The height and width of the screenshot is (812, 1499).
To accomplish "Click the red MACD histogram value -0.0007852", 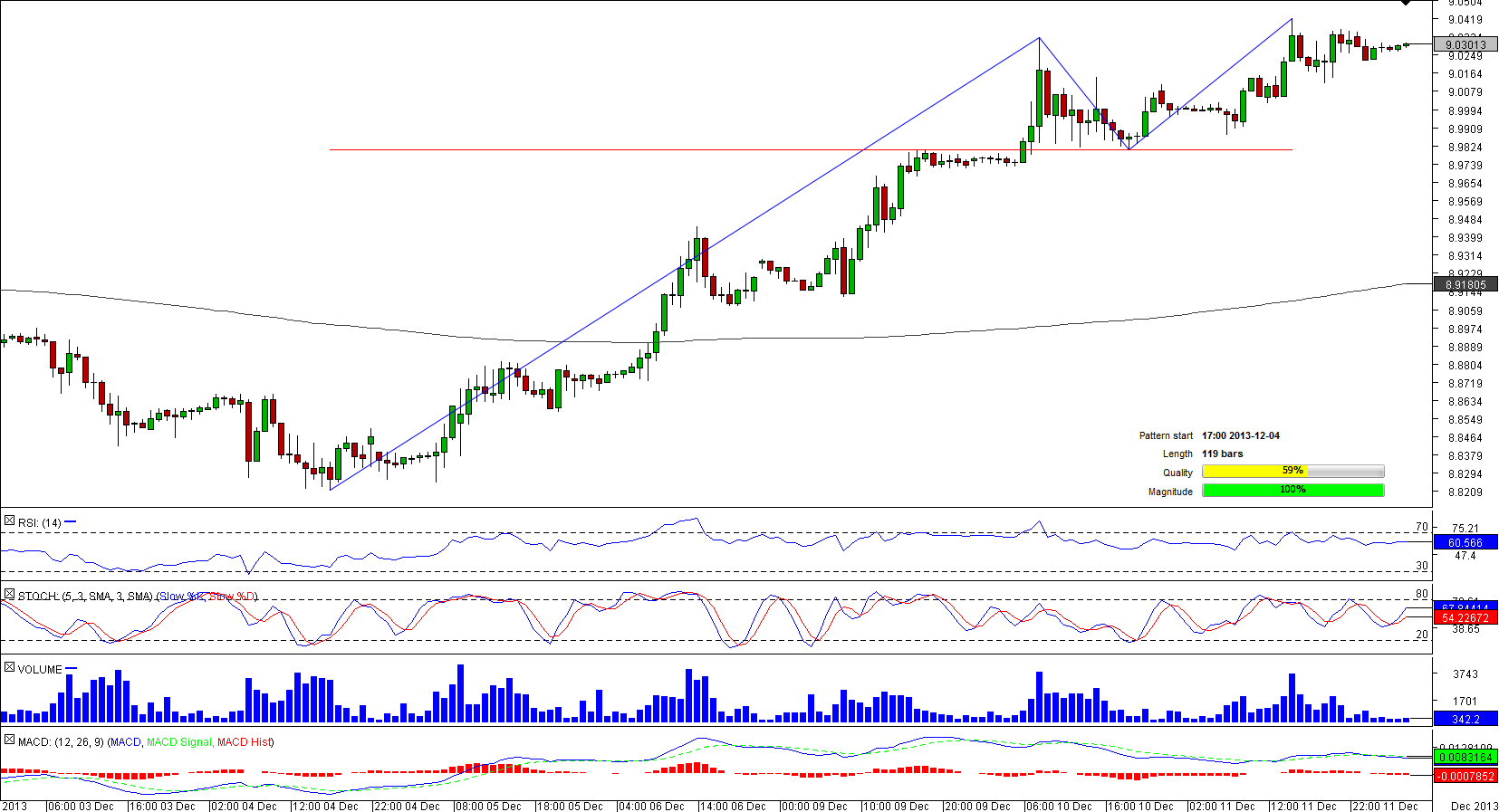I will (1465, 776).
